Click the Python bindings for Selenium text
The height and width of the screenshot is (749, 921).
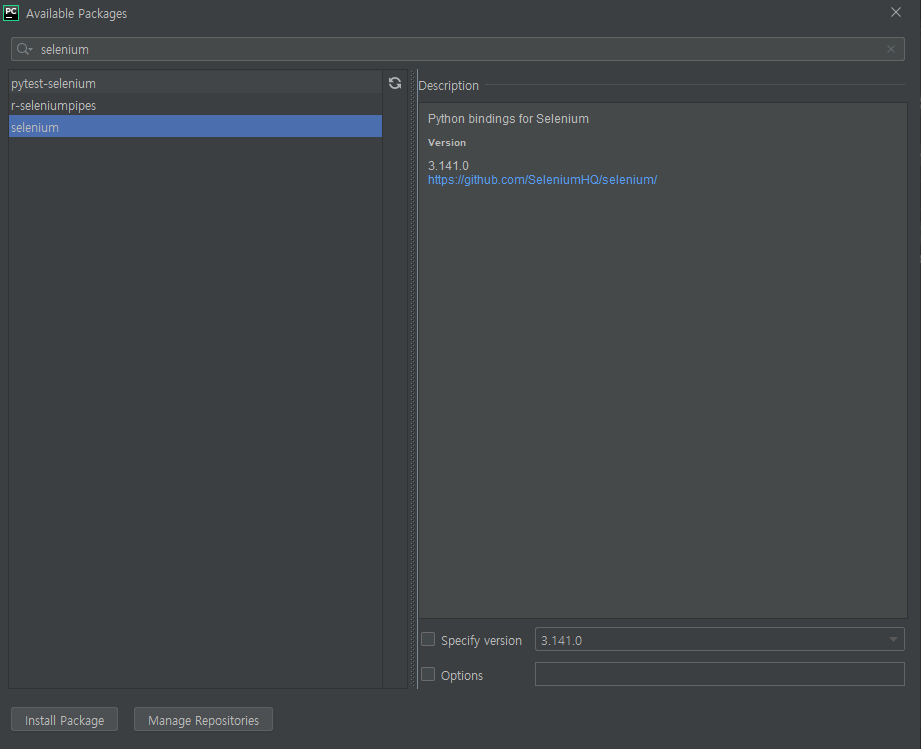(508, 119)
